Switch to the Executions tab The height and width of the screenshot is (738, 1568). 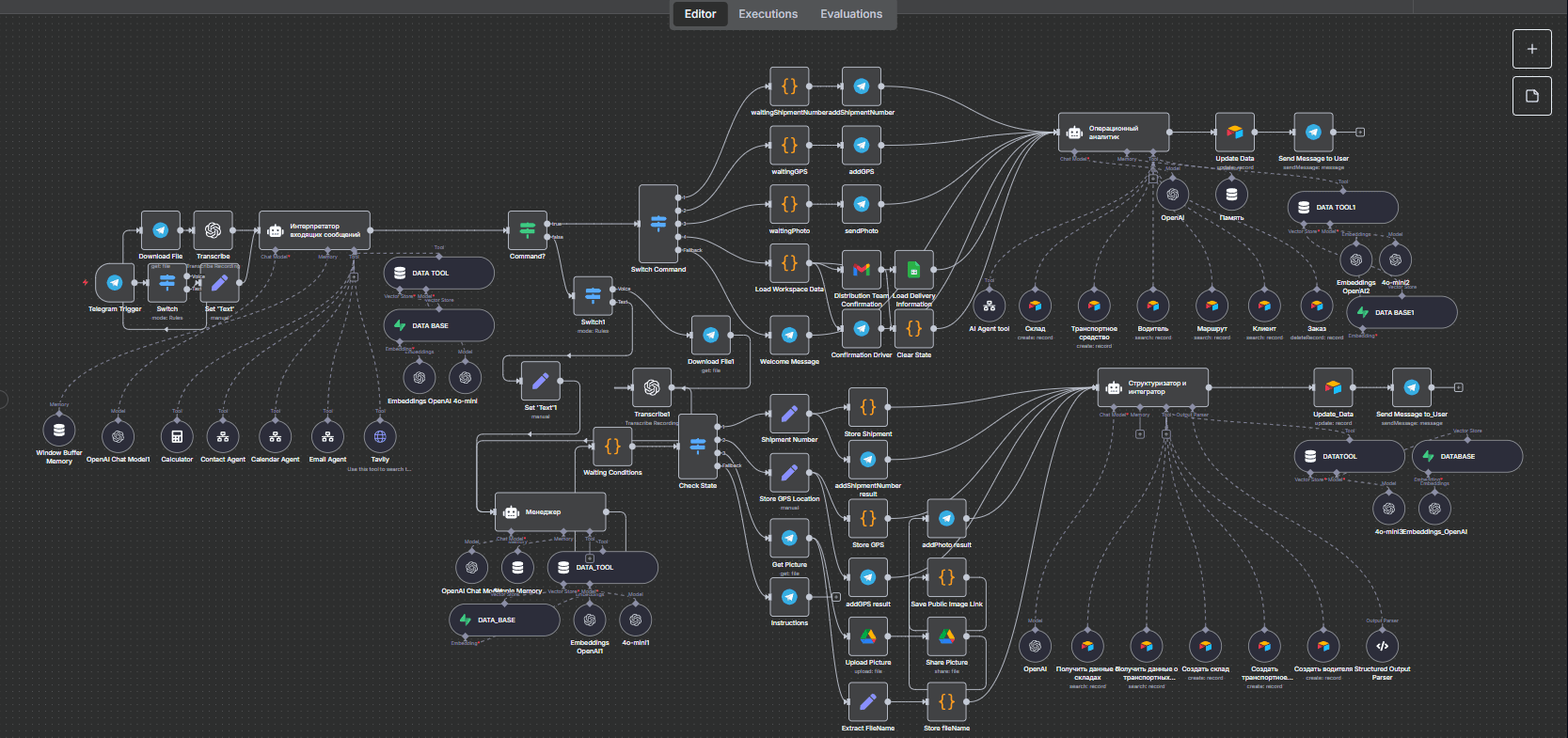768,14
